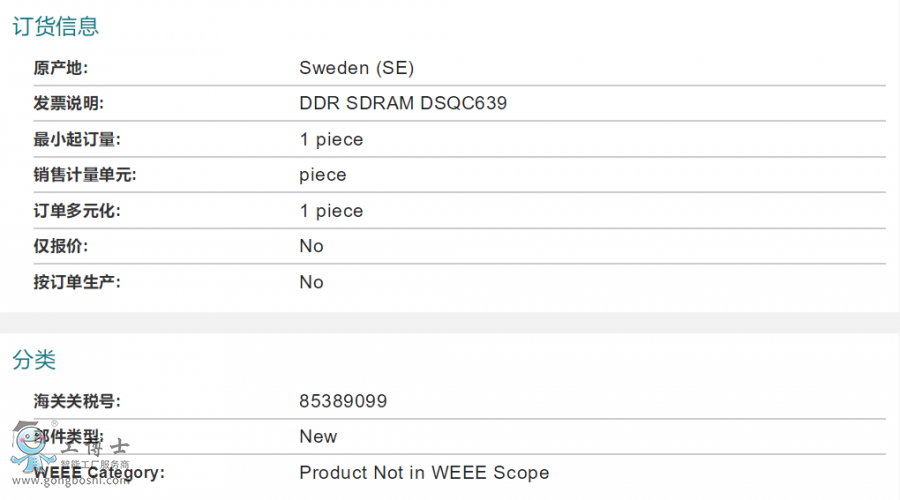Click the DDR SDRAM DSQC639 text
Screen dimensions: 900x500
[x=403, y=103]
